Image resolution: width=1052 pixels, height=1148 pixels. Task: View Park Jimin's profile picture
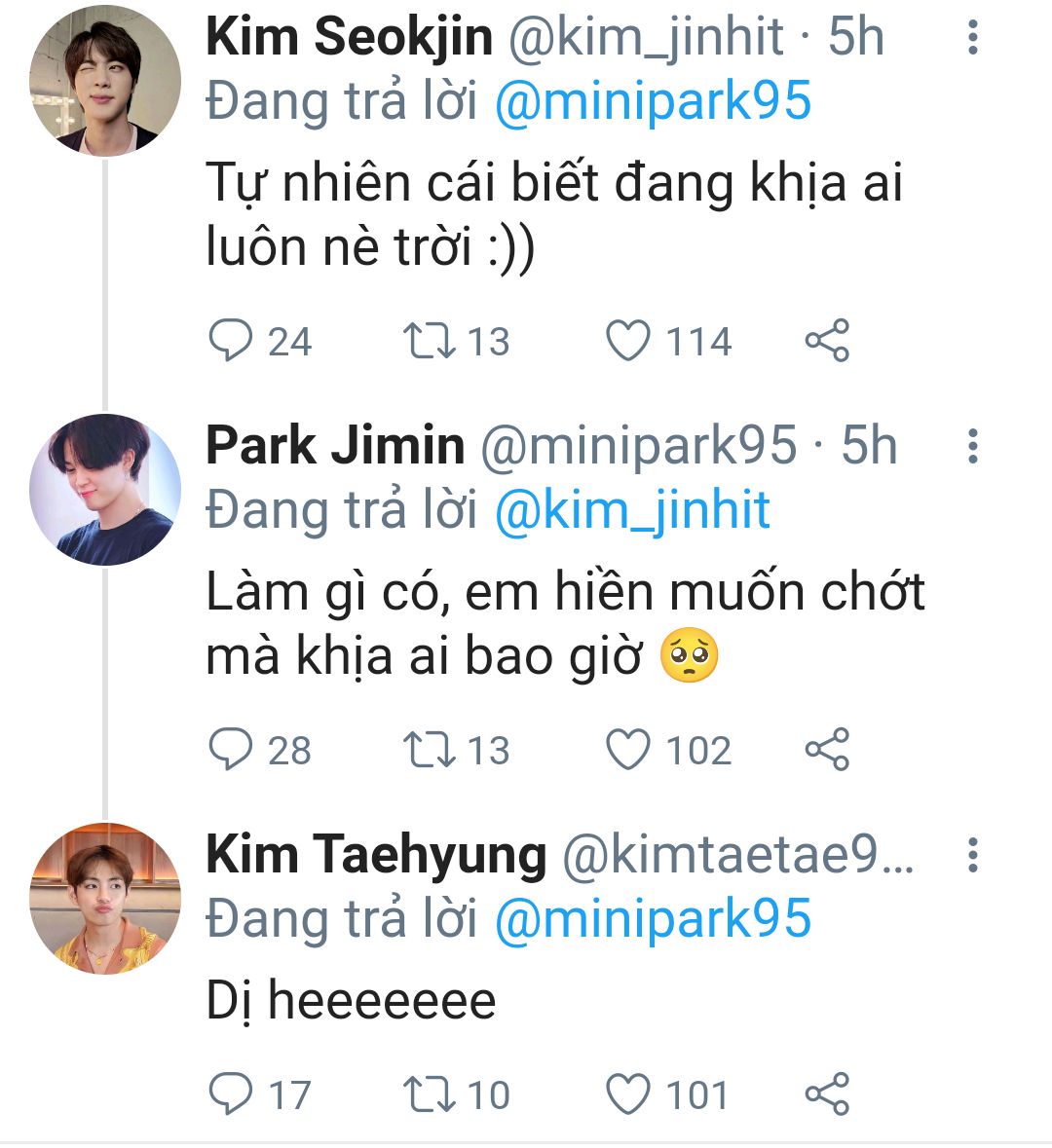tap(105, 490)
